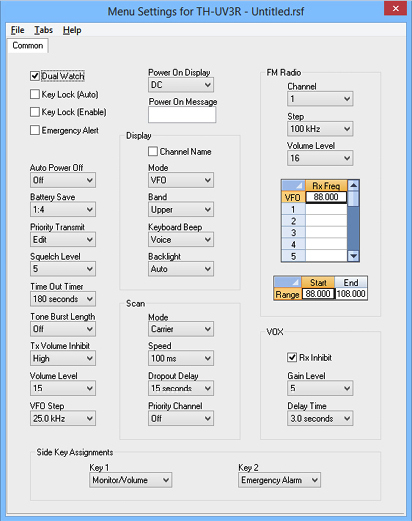This screenshot has height=521, width=412.
Task: Open the File menu
Action: point(17,30)
